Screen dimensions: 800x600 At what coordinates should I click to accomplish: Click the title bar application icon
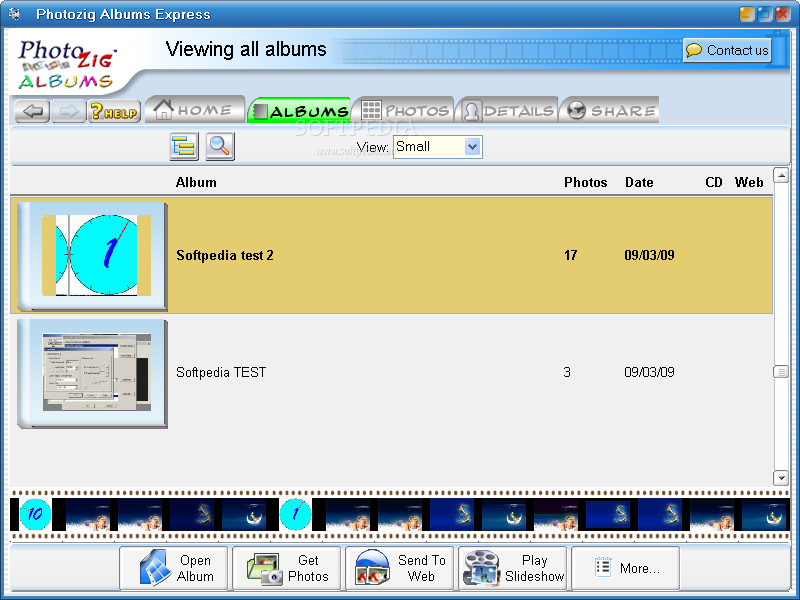(14, 14)
